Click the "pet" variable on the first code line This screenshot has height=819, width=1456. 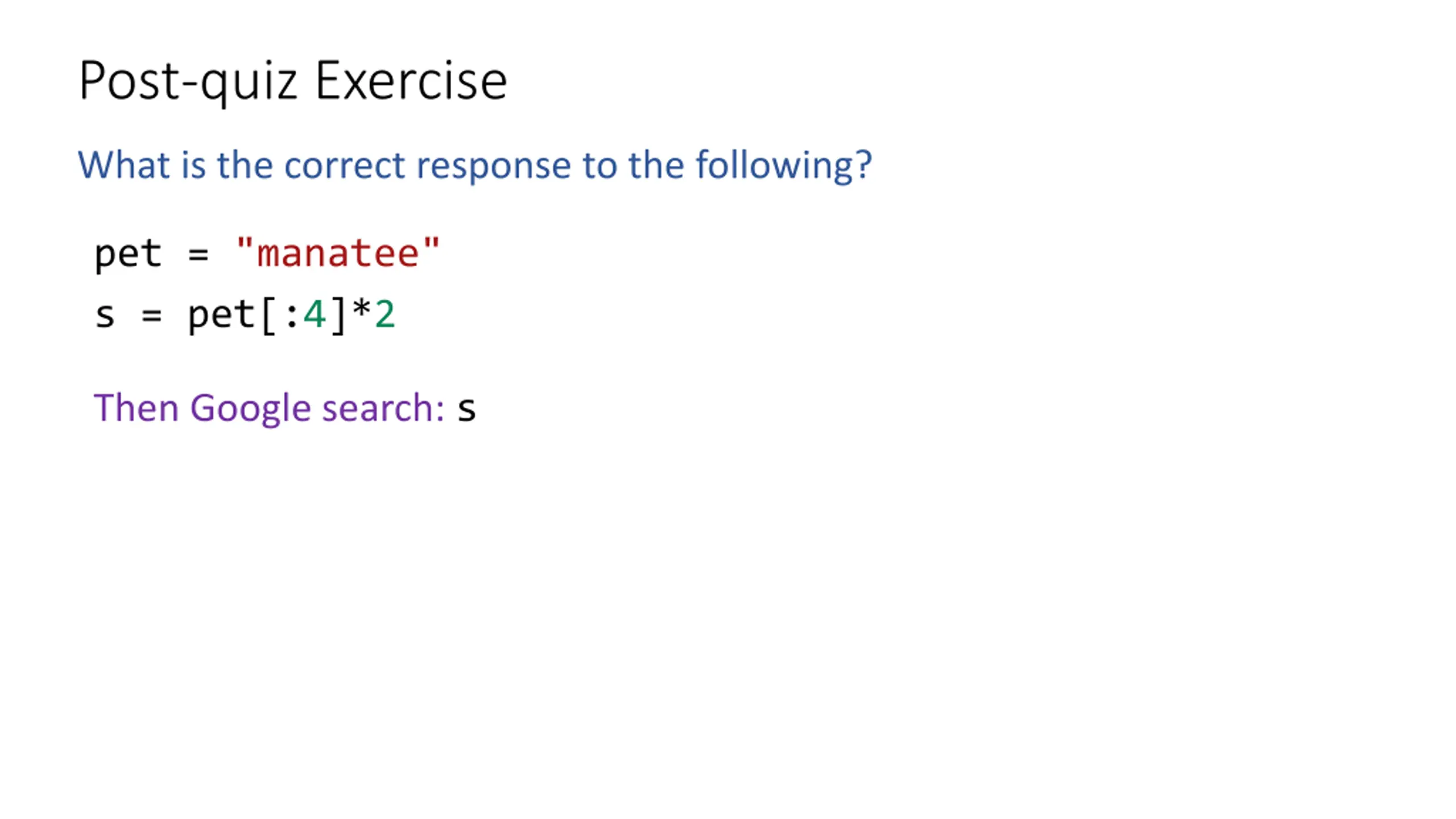tap(128, 253)
